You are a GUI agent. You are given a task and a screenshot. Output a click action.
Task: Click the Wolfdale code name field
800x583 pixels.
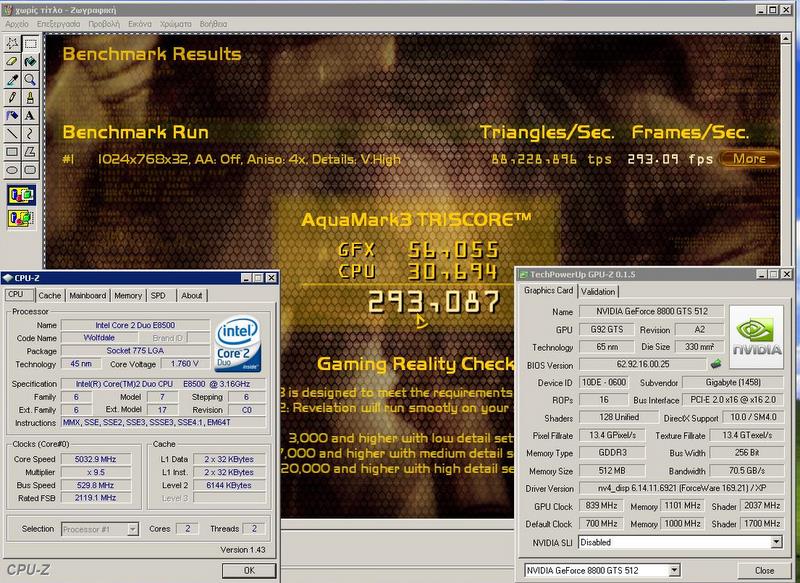99,338
